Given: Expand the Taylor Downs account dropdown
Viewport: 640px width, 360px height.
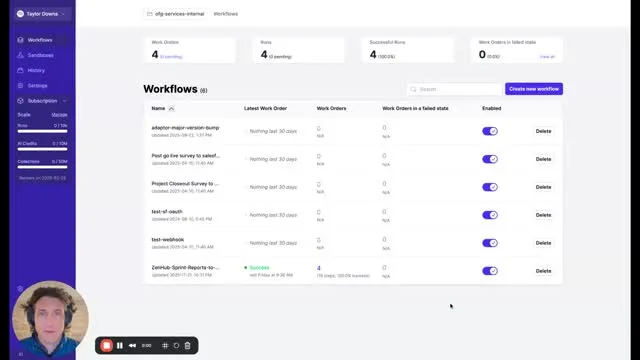Looking at the screenshot, I should coord(63,14).
